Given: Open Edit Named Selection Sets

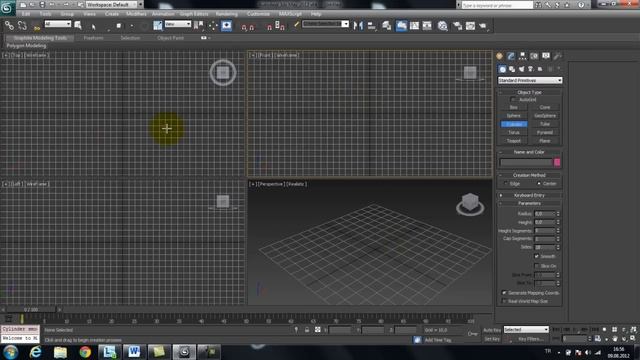Looking at the screenshot, I should pos(297,25).
